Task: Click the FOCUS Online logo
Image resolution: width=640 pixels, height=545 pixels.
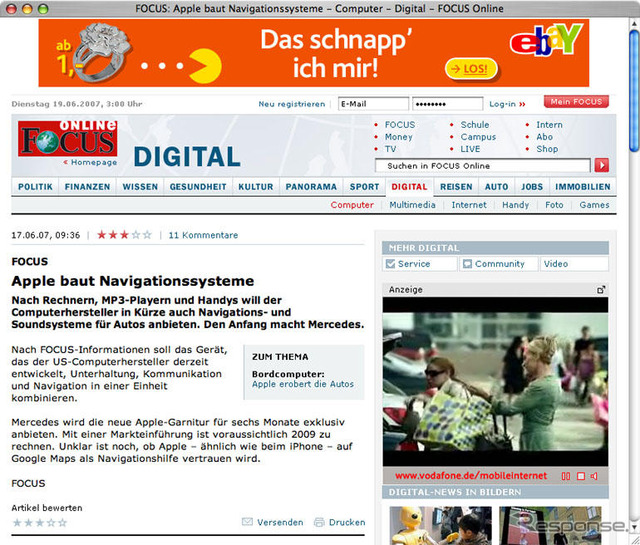Action: point(67,138)
